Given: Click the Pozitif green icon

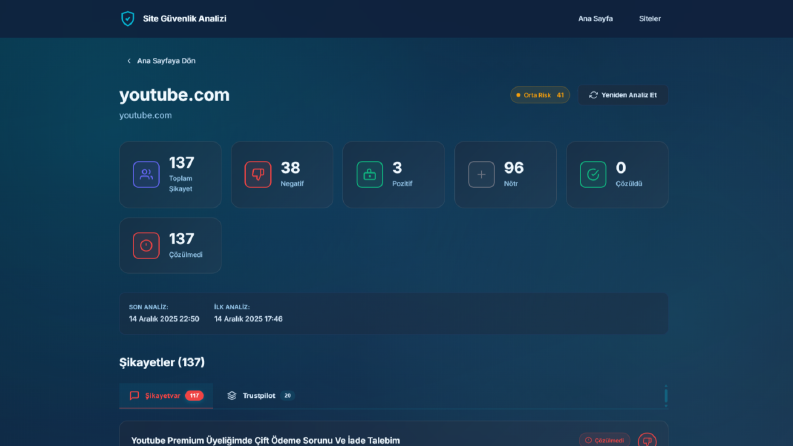Looking at the screenshot, I should coord(370,174).
